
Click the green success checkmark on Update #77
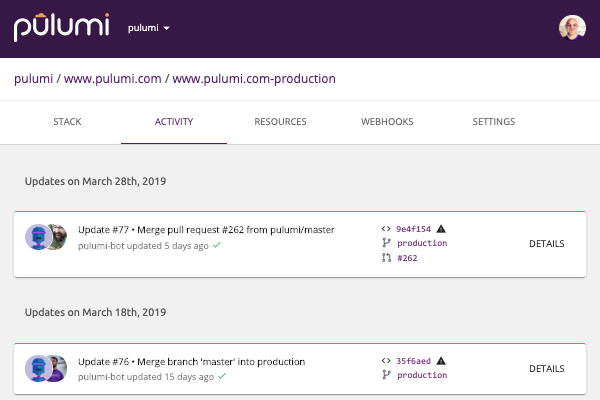coord(217,245)
